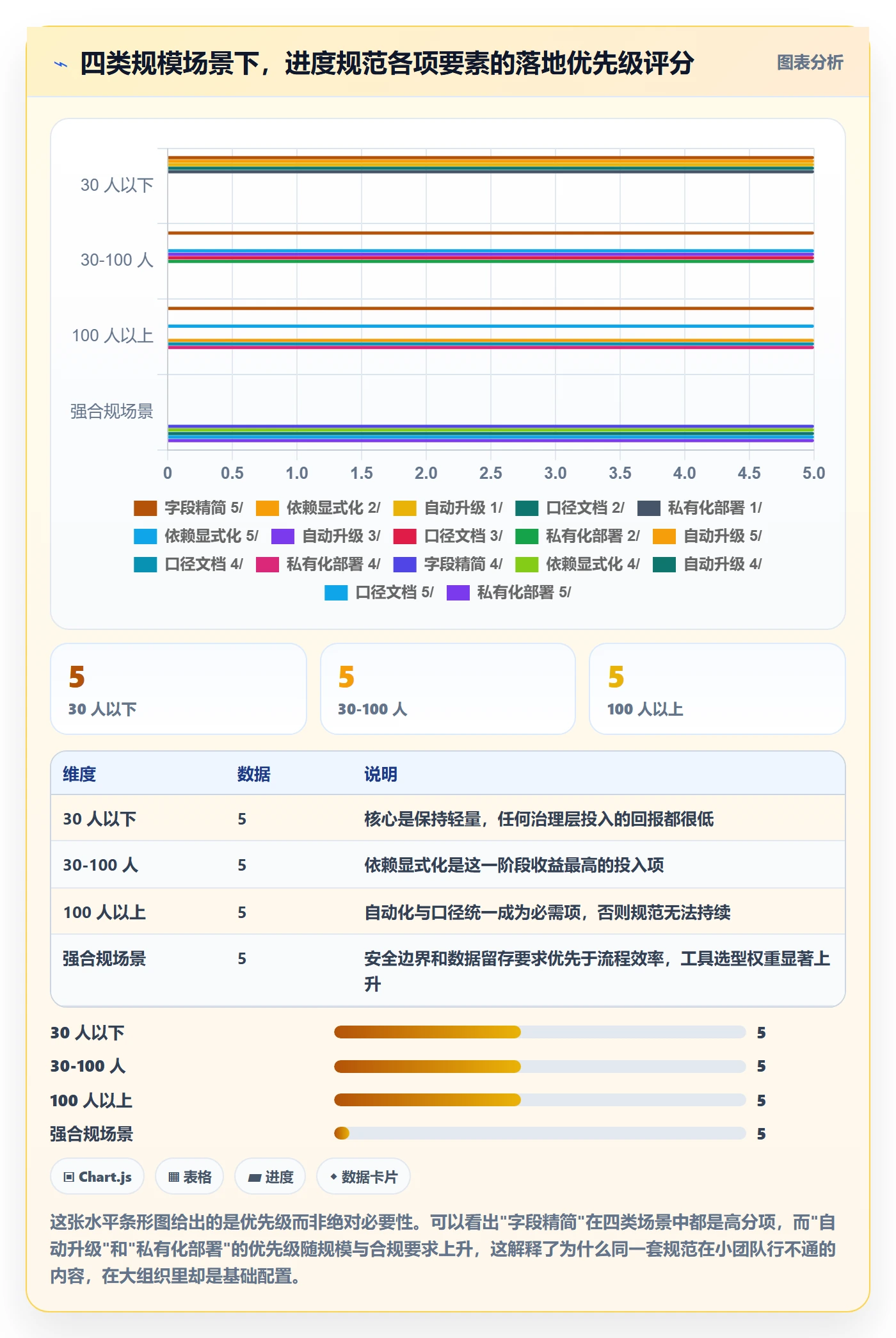This screenshot has width=896, height=1338.
Task: Hide the 私有化部署 1/ legend series
Action: (x=700, y=508)
